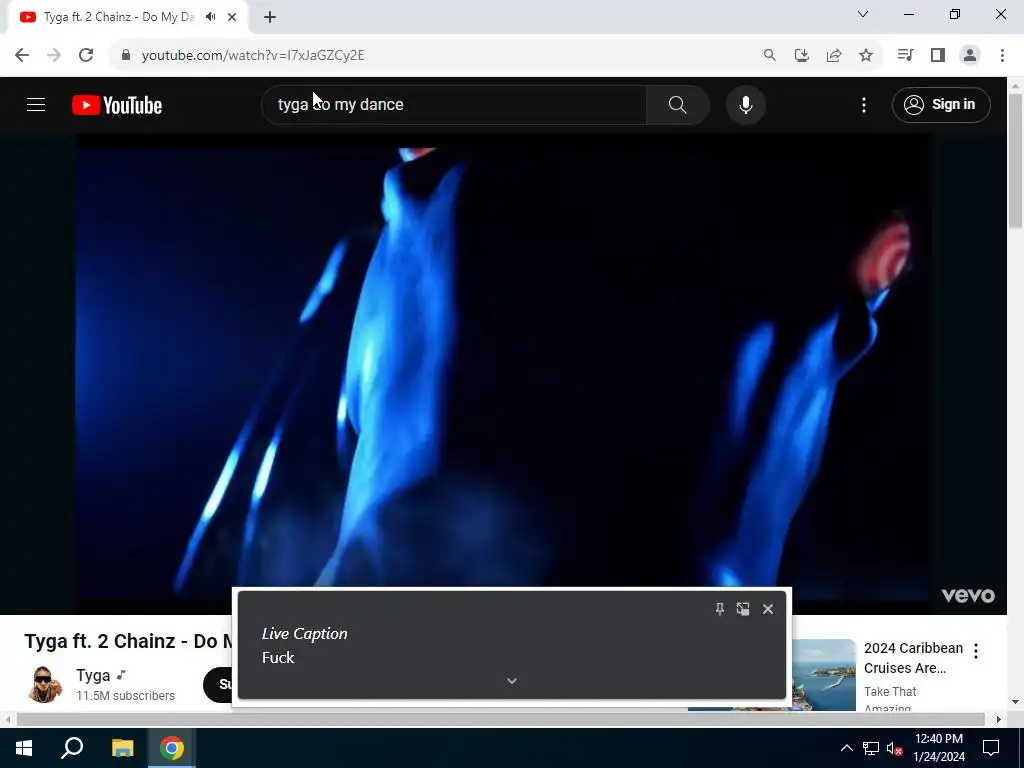Open Windows taskbar search
The width and height of the screenshot is (1024, 768).
tap(72, 748)
